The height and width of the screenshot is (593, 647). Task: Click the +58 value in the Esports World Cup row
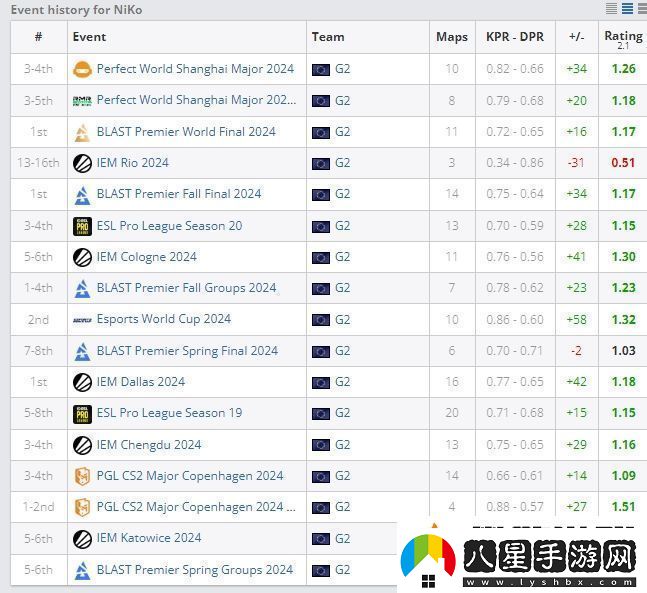tap(576, 320)
